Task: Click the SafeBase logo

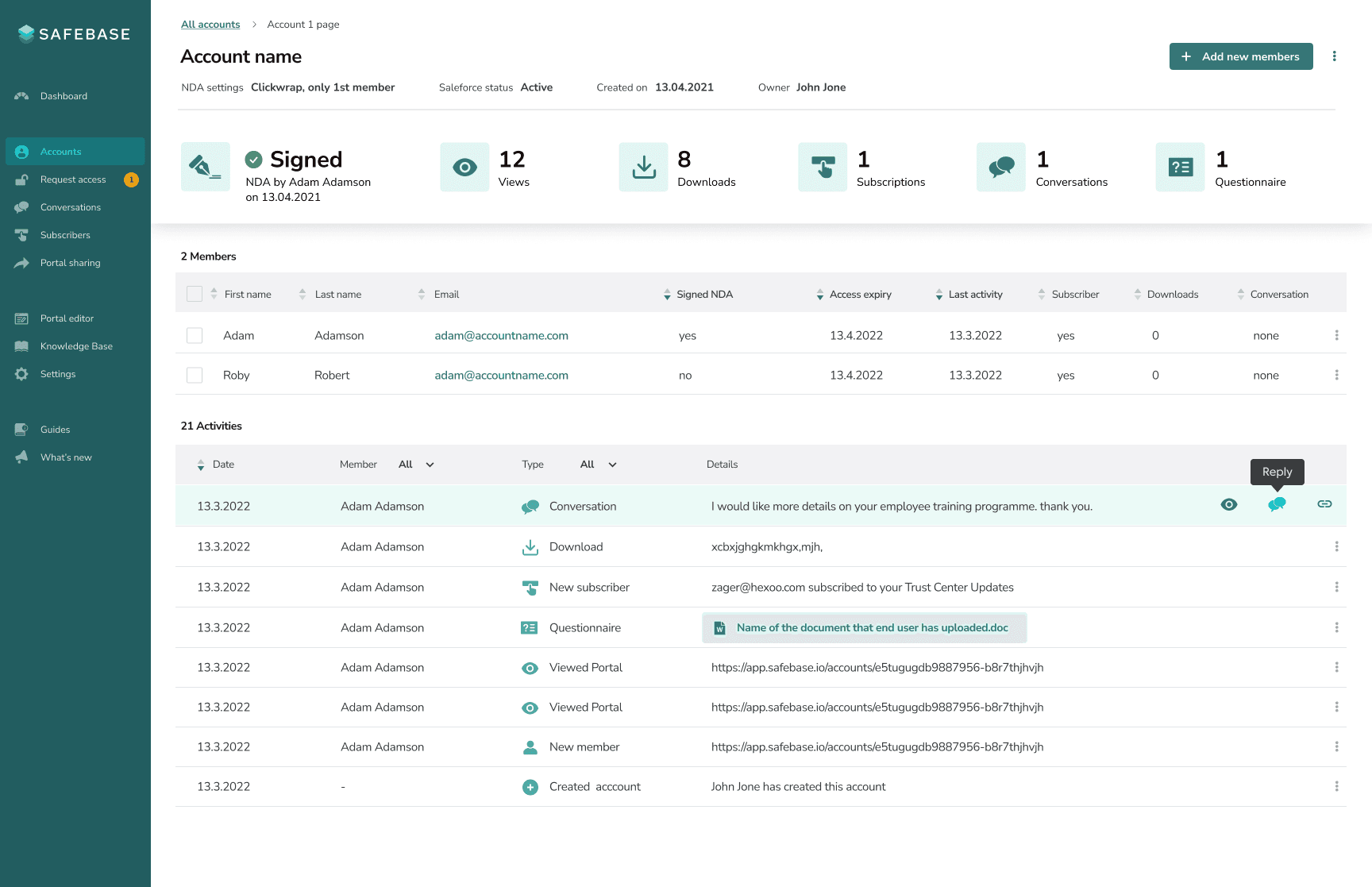Action: tap(74, 34)
